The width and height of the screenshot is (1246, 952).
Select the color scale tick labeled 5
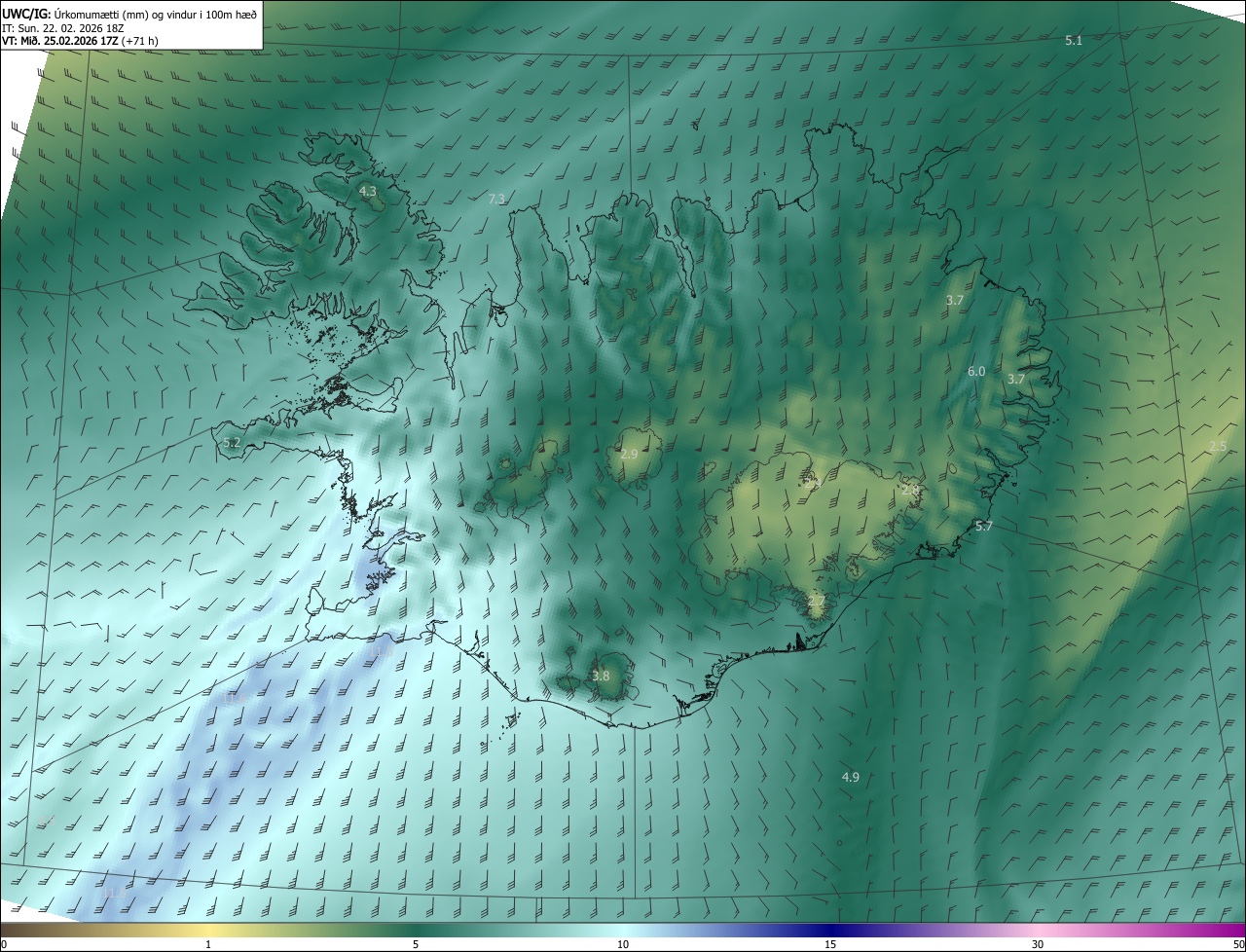(416, 944)
